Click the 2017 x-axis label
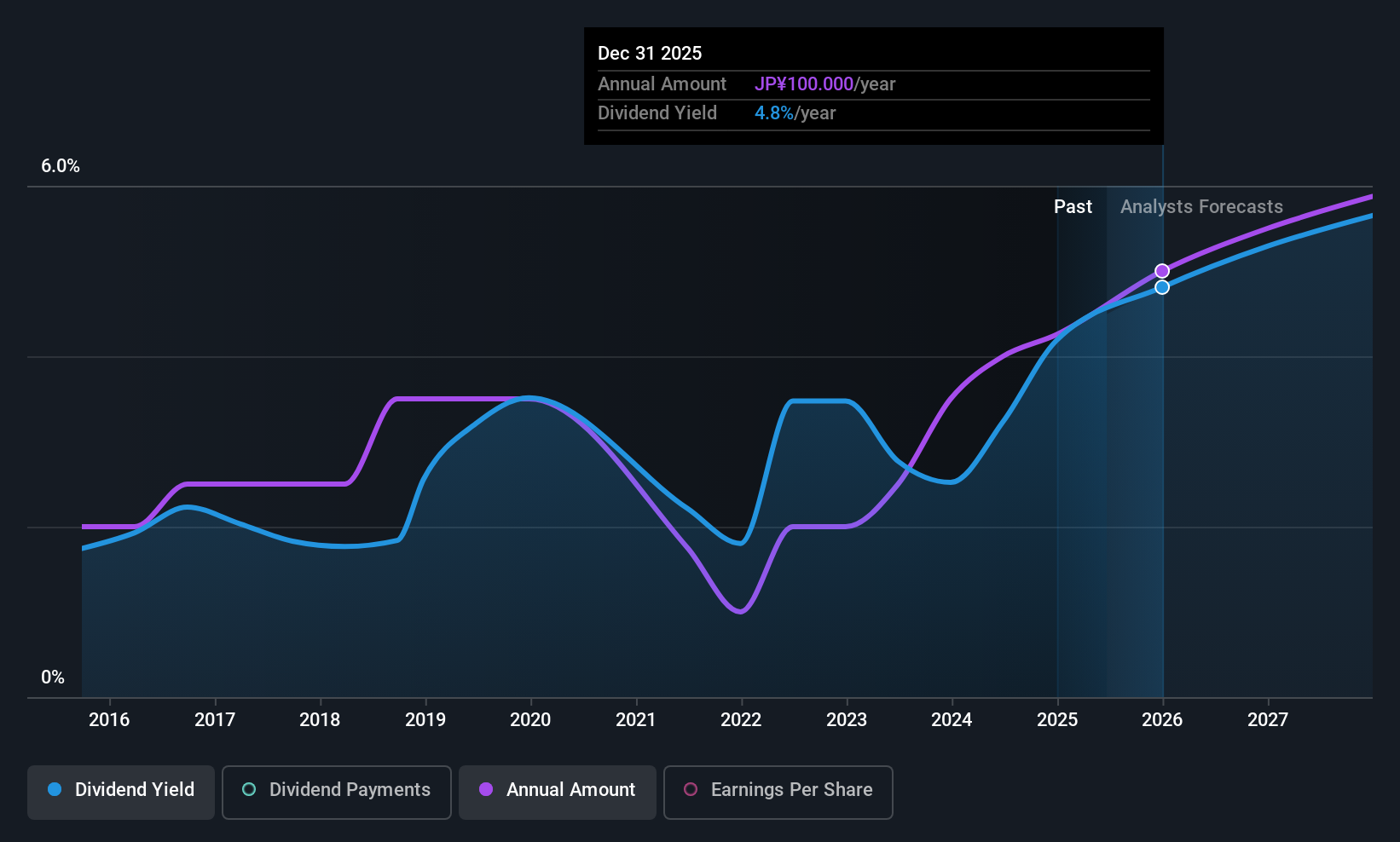Image resolution: width=1400 pixels, height=842 pixels. 215,720
